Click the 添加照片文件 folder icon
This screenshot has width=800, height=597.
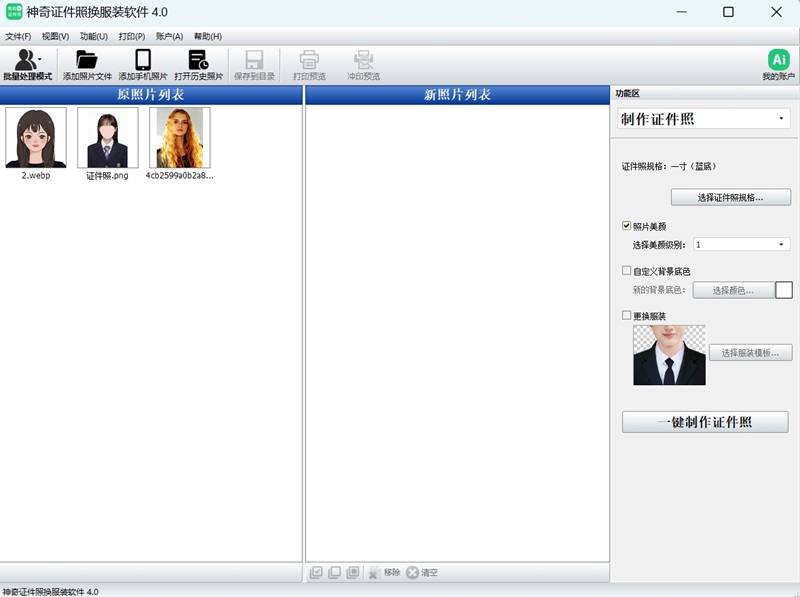pos(87,64)
